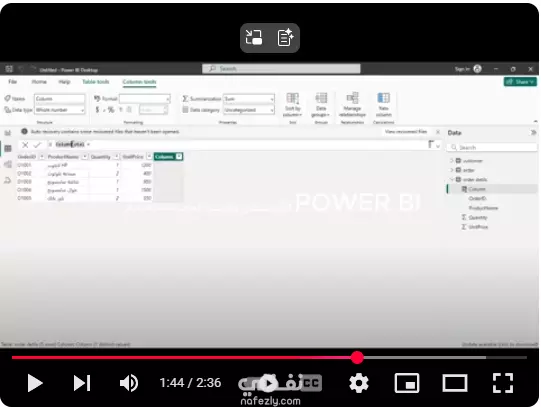The height and width of the screenshot is (407, 541).
Task: Click the AI summary notes icon
Action: (x=285, y=38)
